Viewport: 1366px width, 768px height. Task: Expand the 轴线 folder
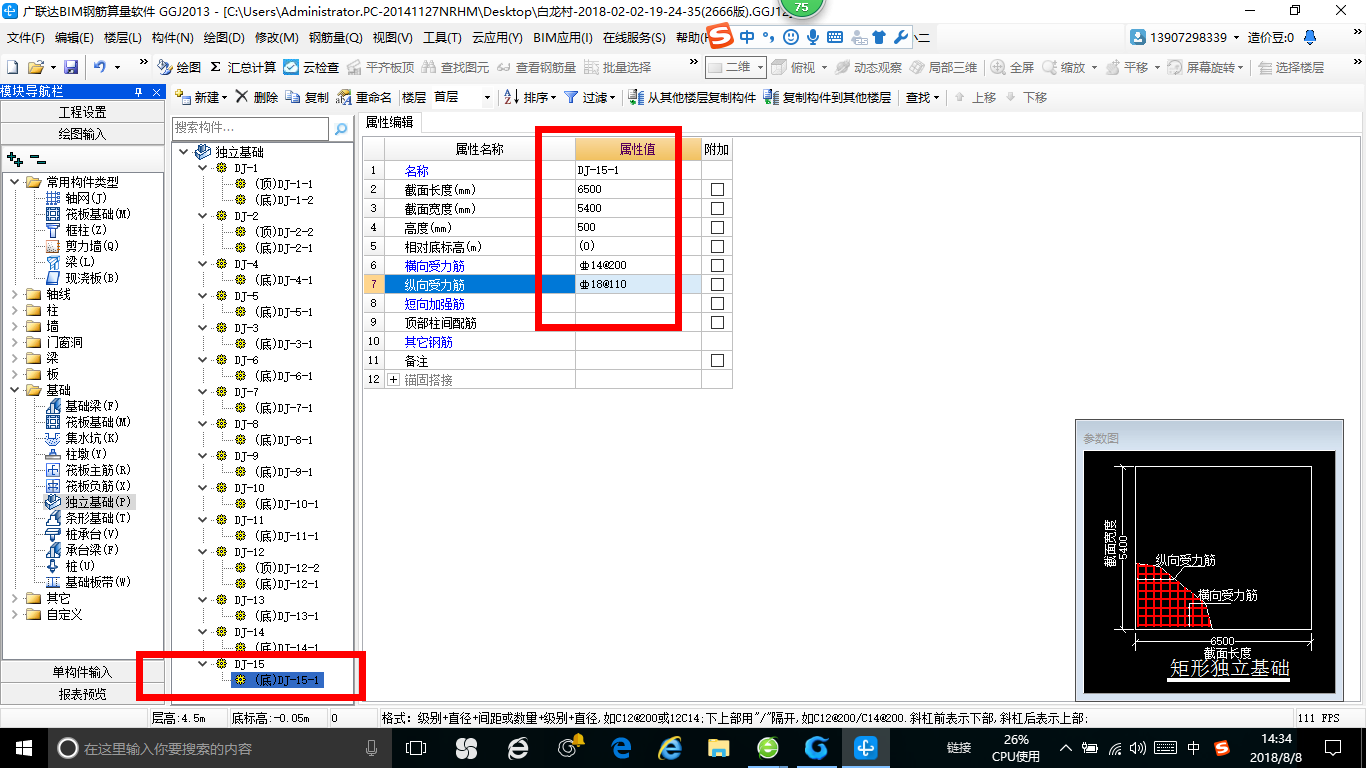(14, 294)
